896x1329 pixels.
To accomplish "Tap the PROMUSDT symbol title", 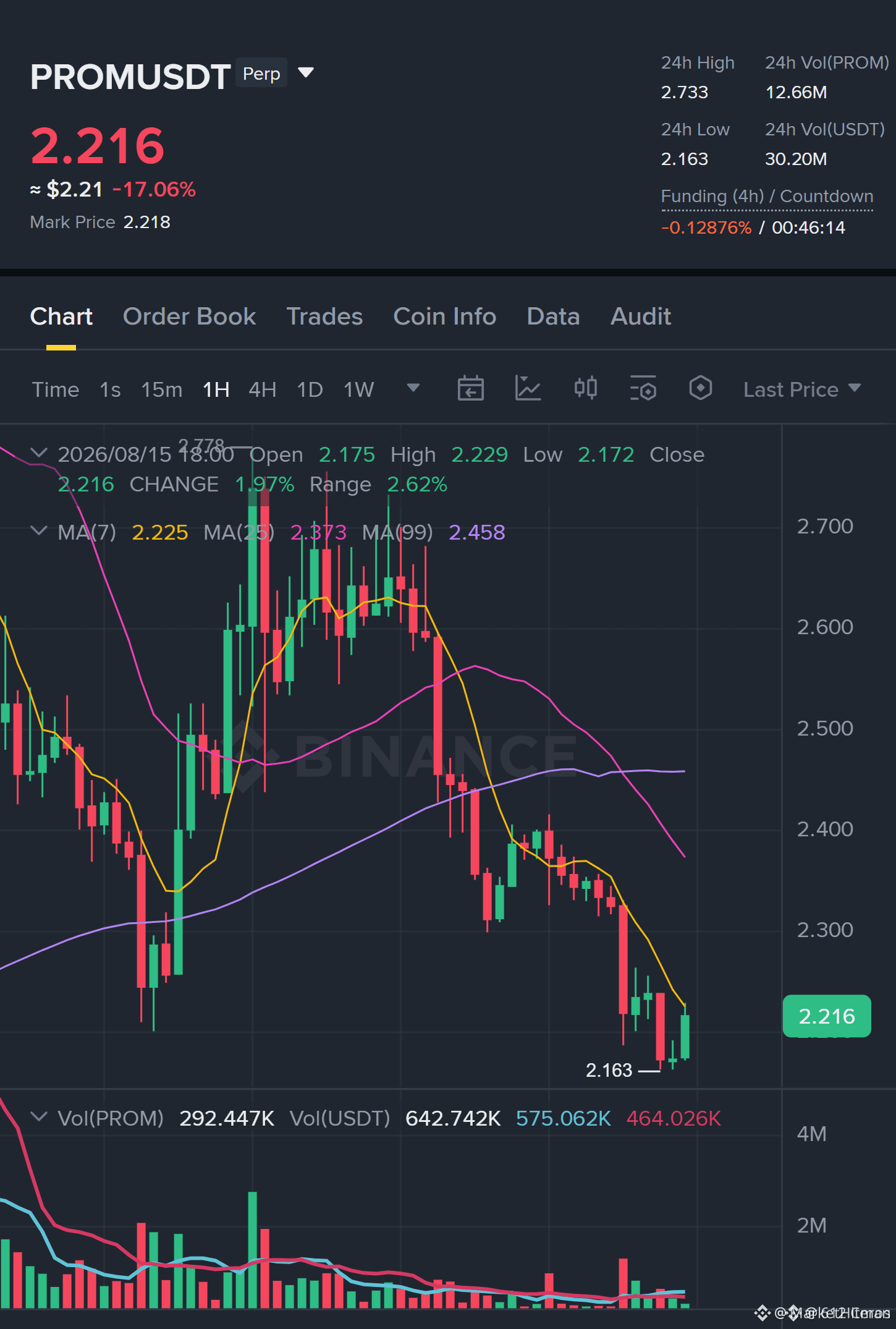I will (130, 77).
